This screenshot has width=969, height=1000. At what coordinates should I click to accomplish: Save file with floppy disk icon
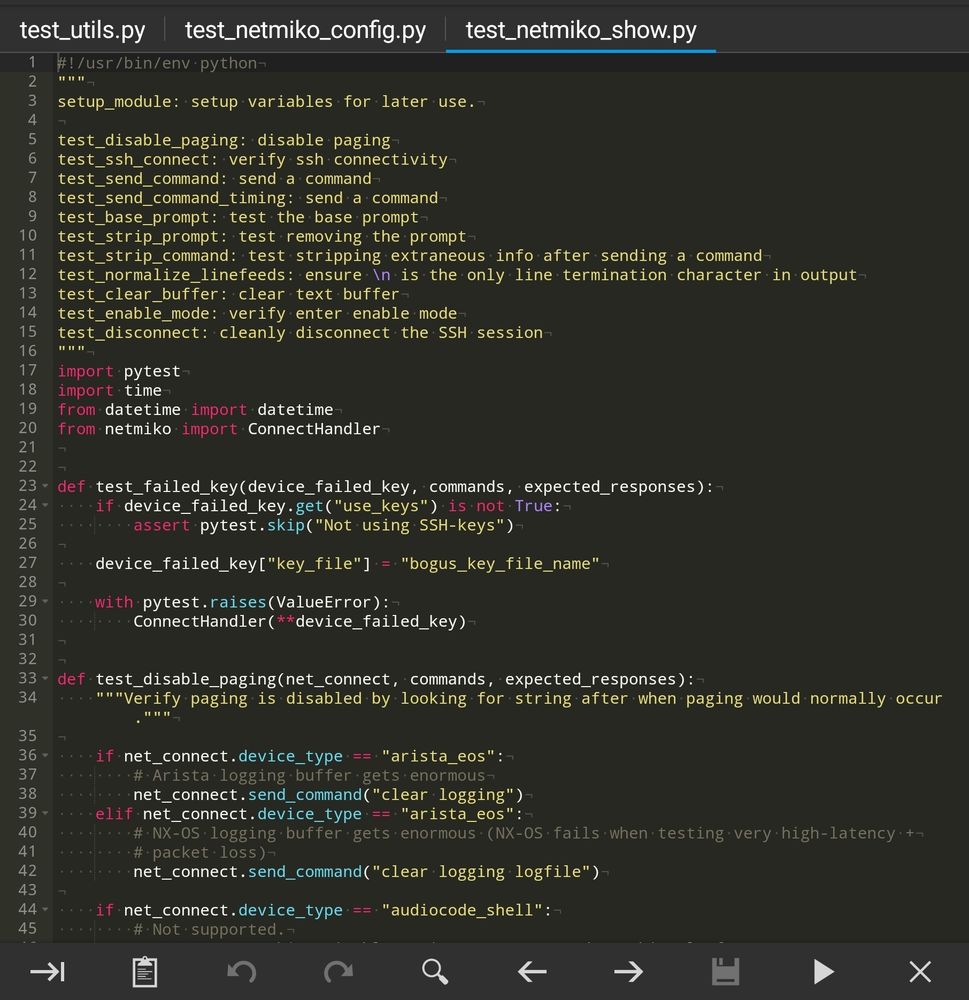coord(725,972)
